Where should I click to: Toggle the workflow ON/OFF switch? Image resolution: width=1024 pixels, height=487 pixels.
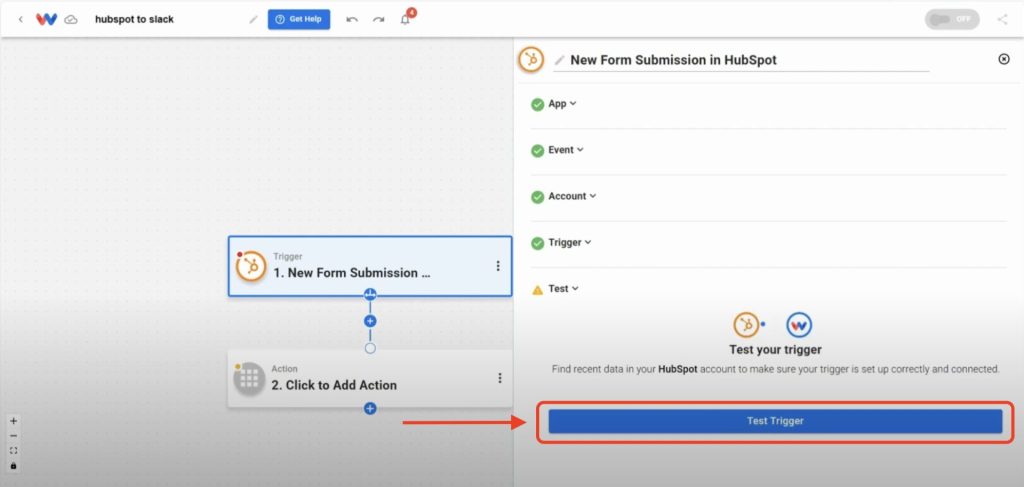click(x=952, y=19)
